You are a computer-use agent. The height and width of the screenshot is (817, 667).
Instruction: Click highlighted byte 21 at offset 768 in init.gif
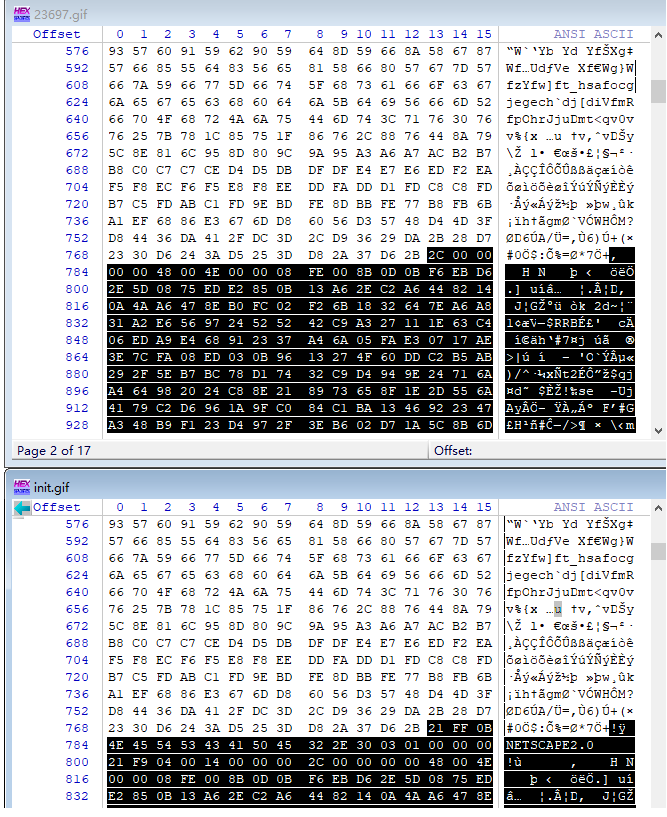(x=436, y=728)
